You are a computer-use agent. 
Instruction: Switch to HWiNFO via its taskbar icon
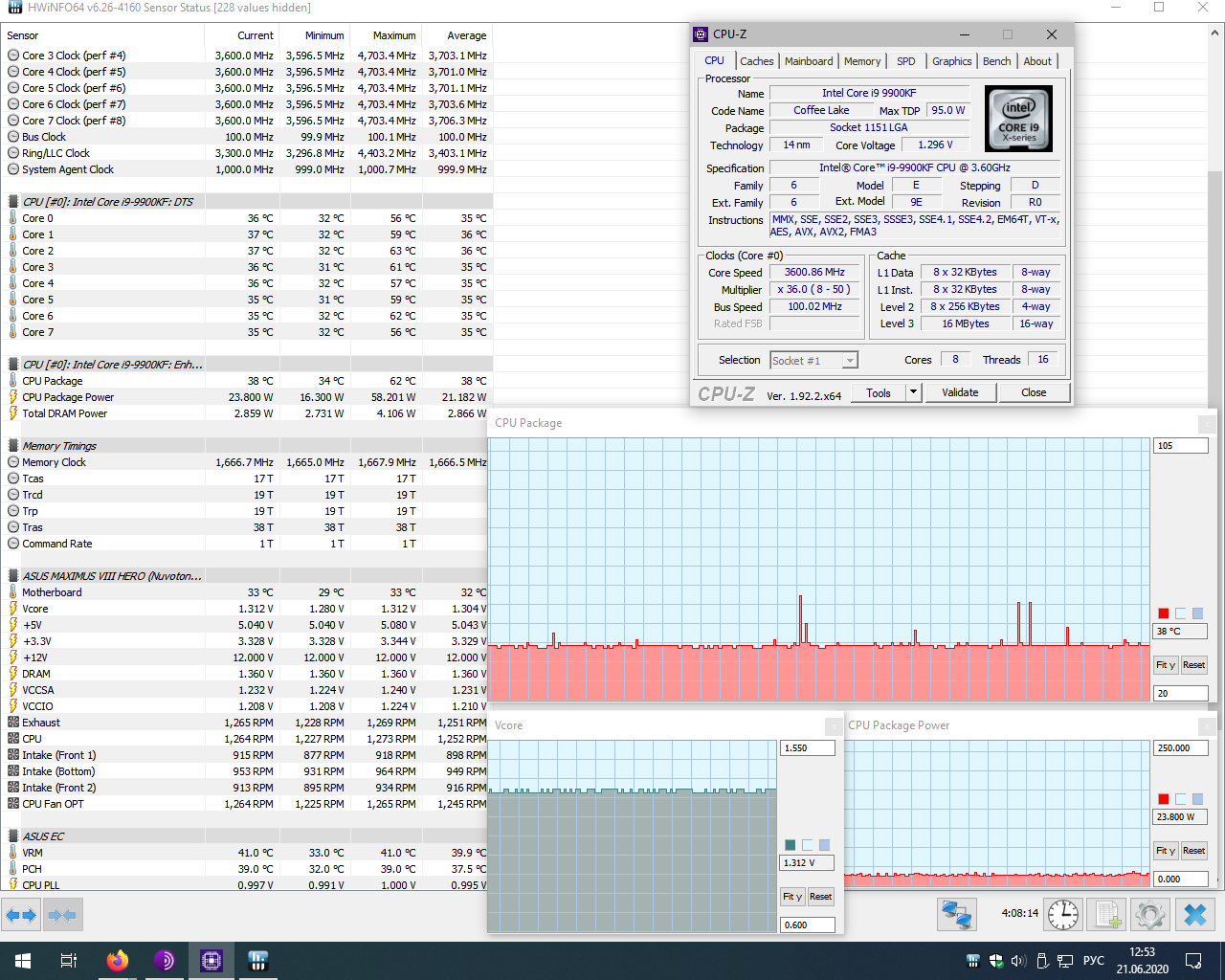point(258,961)
